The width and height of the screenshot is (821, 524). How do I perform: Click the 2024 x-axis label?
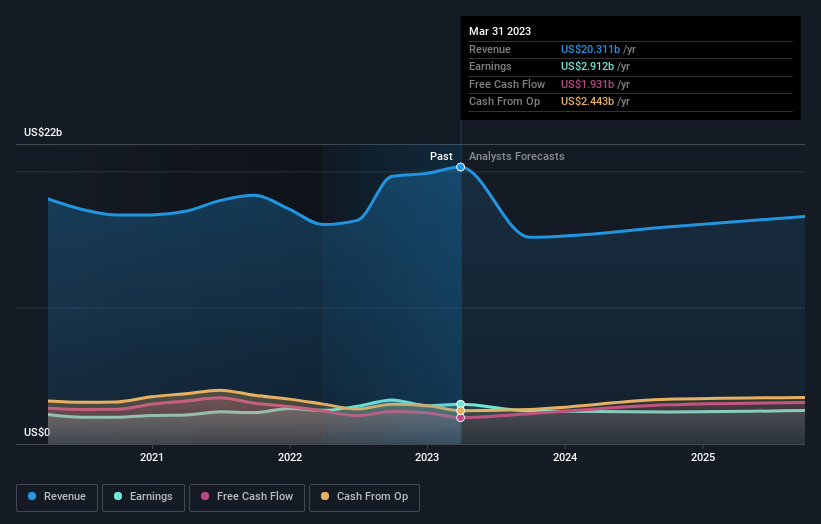click(x=565, y=458)
